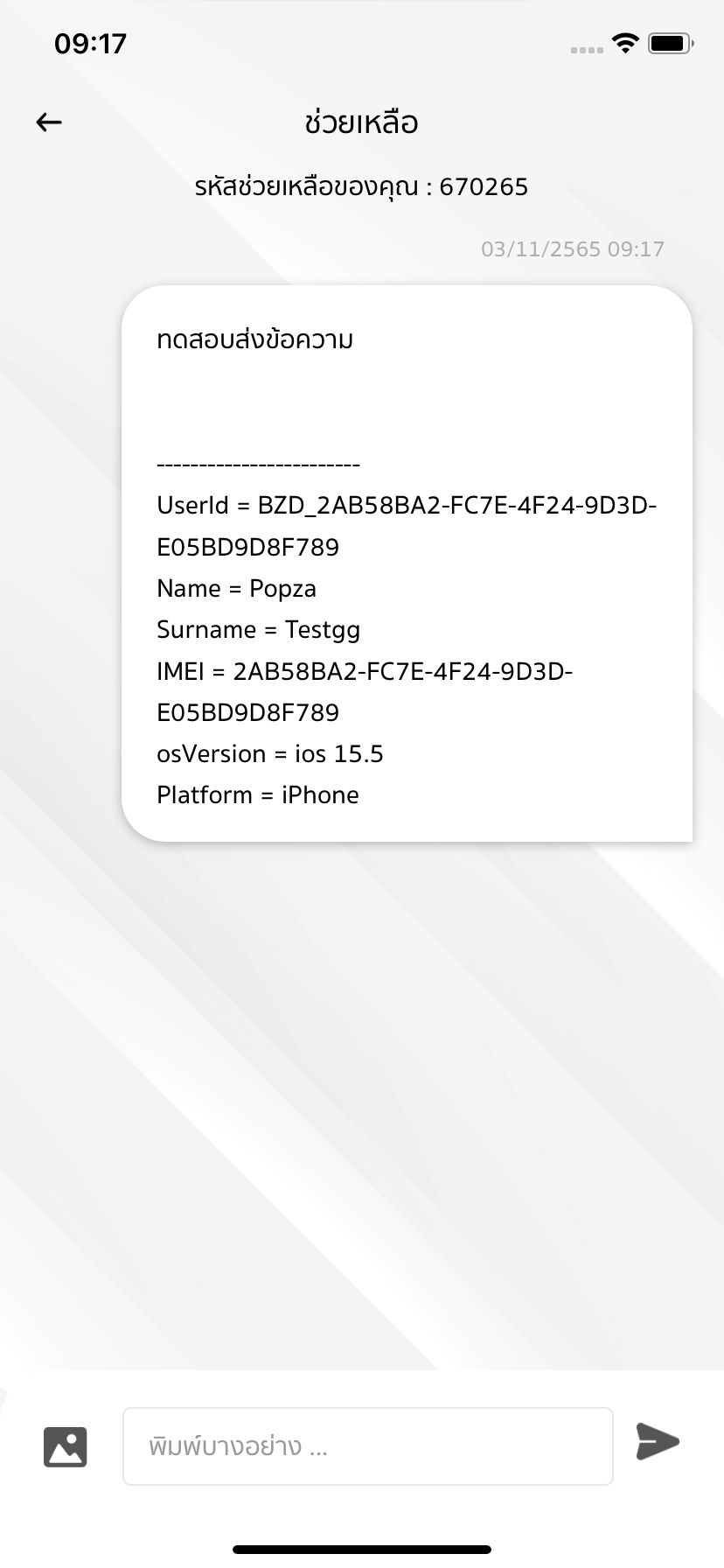Tap the message timestamp 03/11/2565 09:17
This screenshot has width=724, height=1568.
(x=573, y=248)
